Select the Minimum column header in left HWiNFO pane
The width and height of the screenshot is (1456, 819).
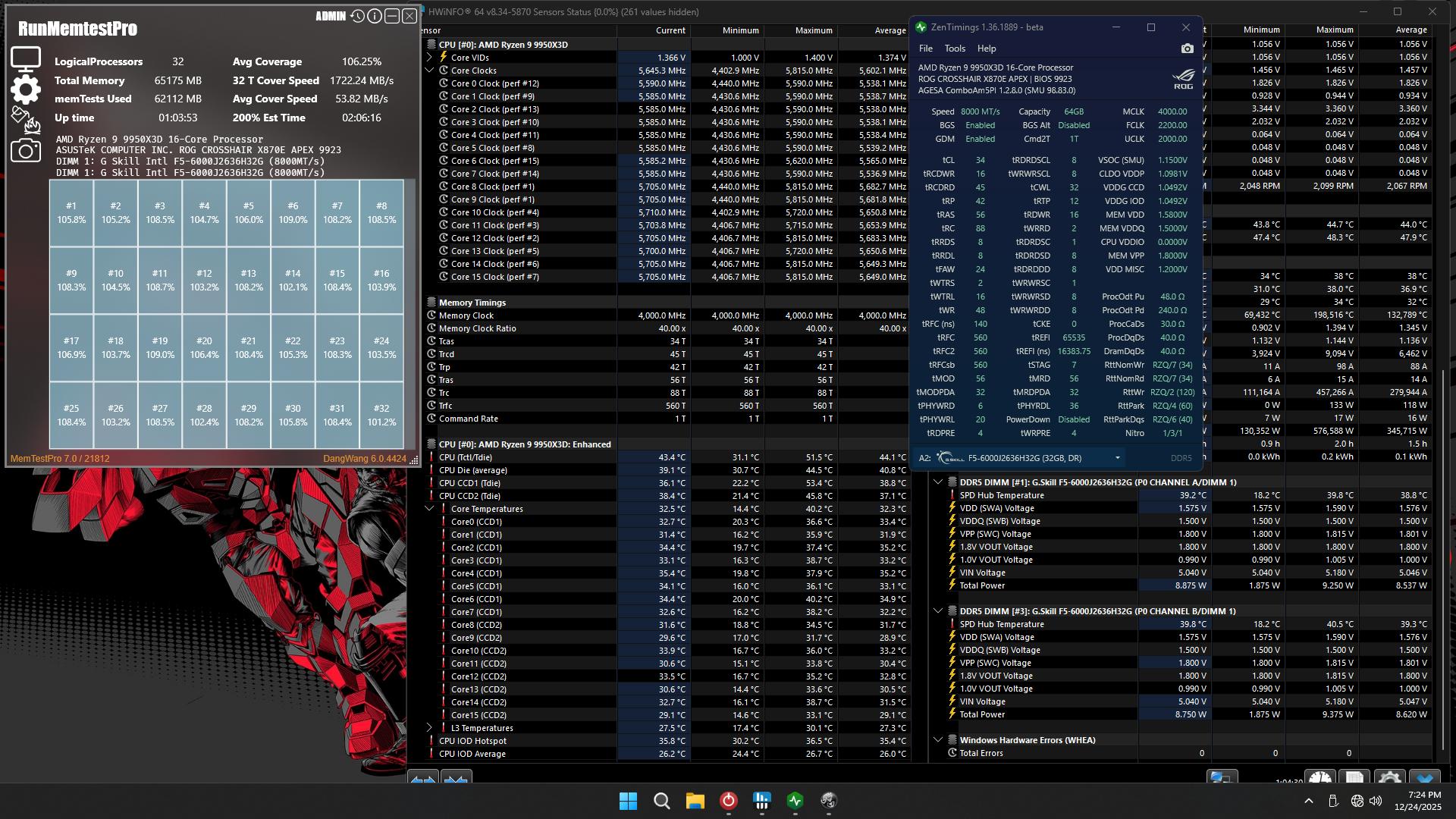[x=741, y=30]
